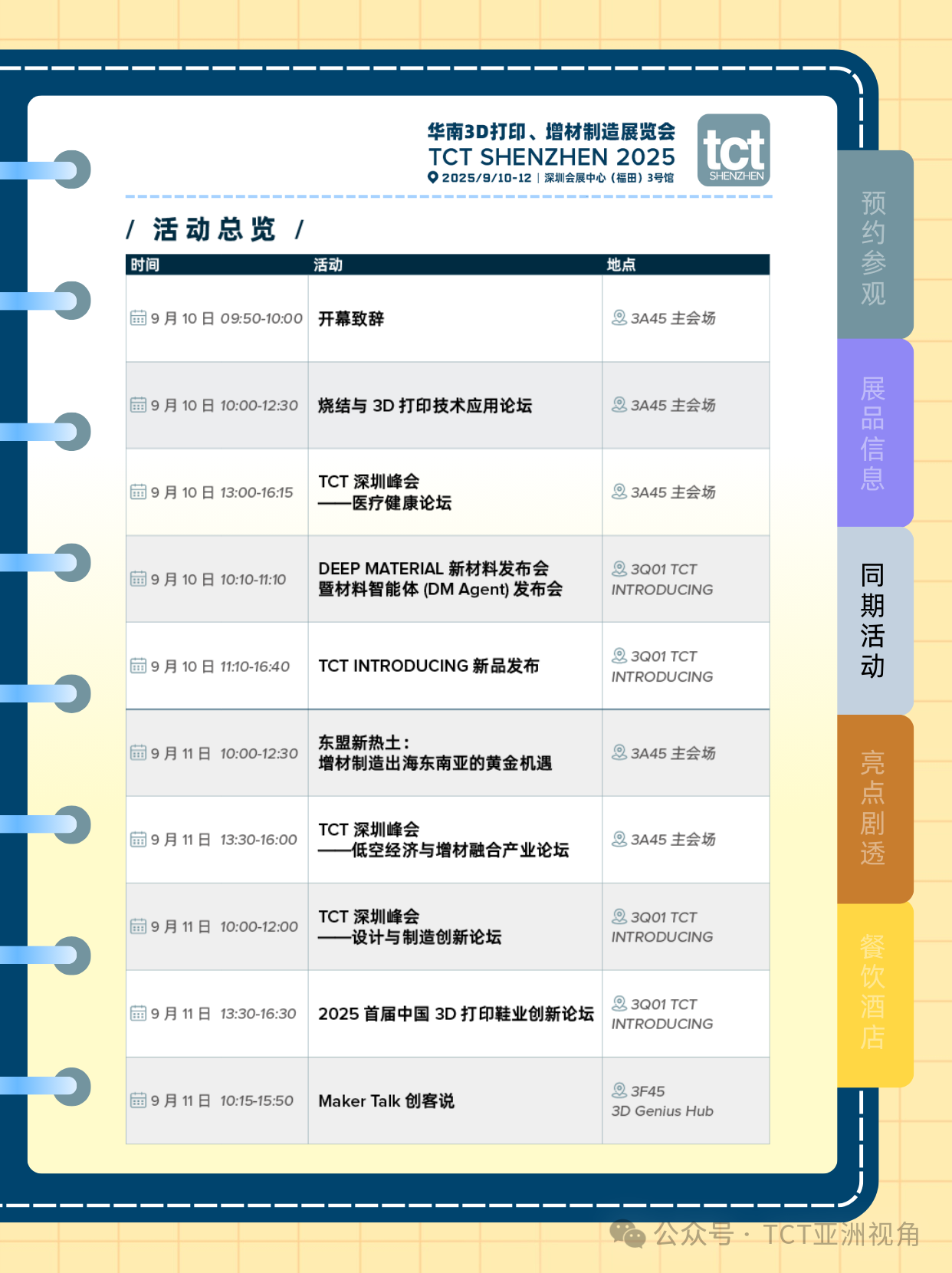Click the 深圳会展中心 (福田) 3号馆 text

(x=609, y=178)
